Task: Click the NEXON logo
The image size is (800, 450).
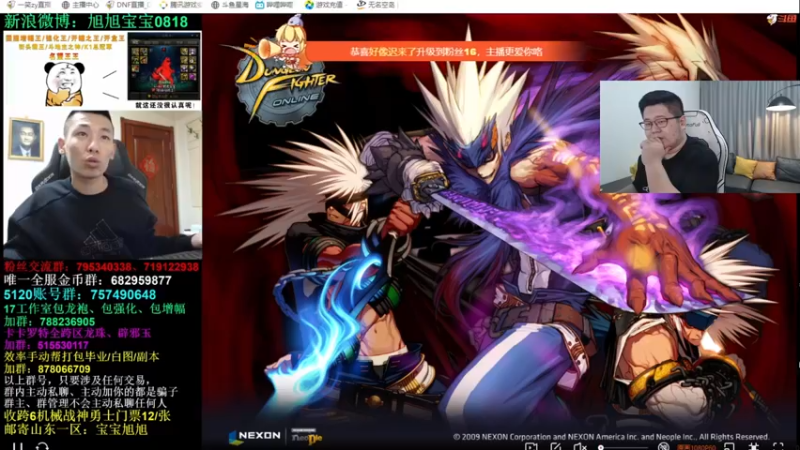Action: [255, 436]
